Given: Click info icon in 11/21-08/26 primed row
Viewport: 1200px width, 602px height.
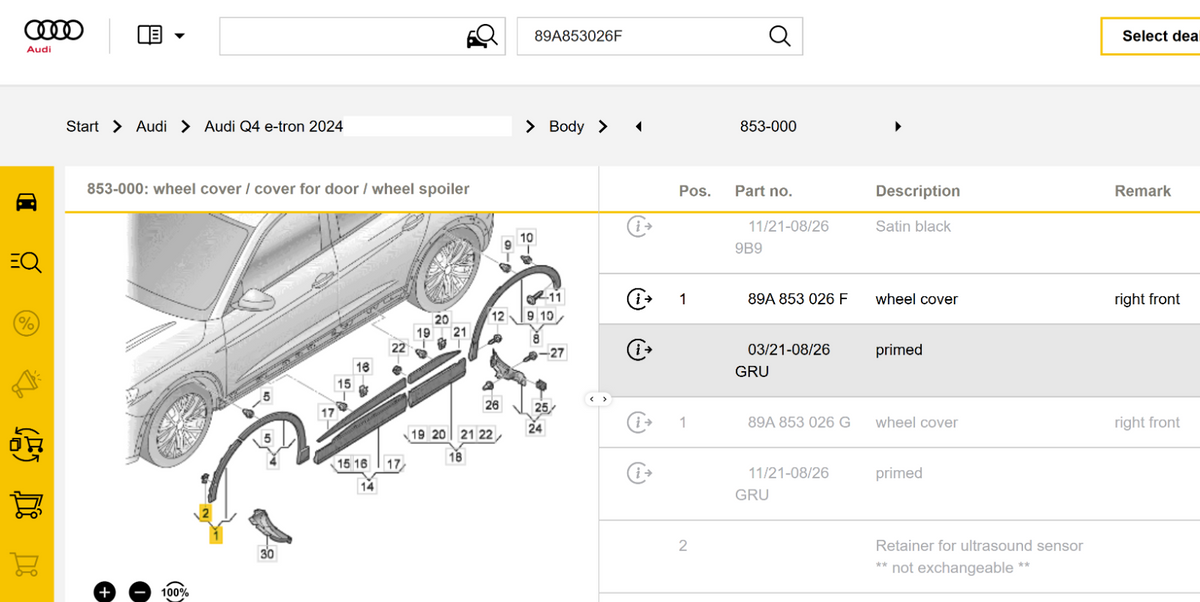Looking at the screenshot, I should (x=639, y=473).
